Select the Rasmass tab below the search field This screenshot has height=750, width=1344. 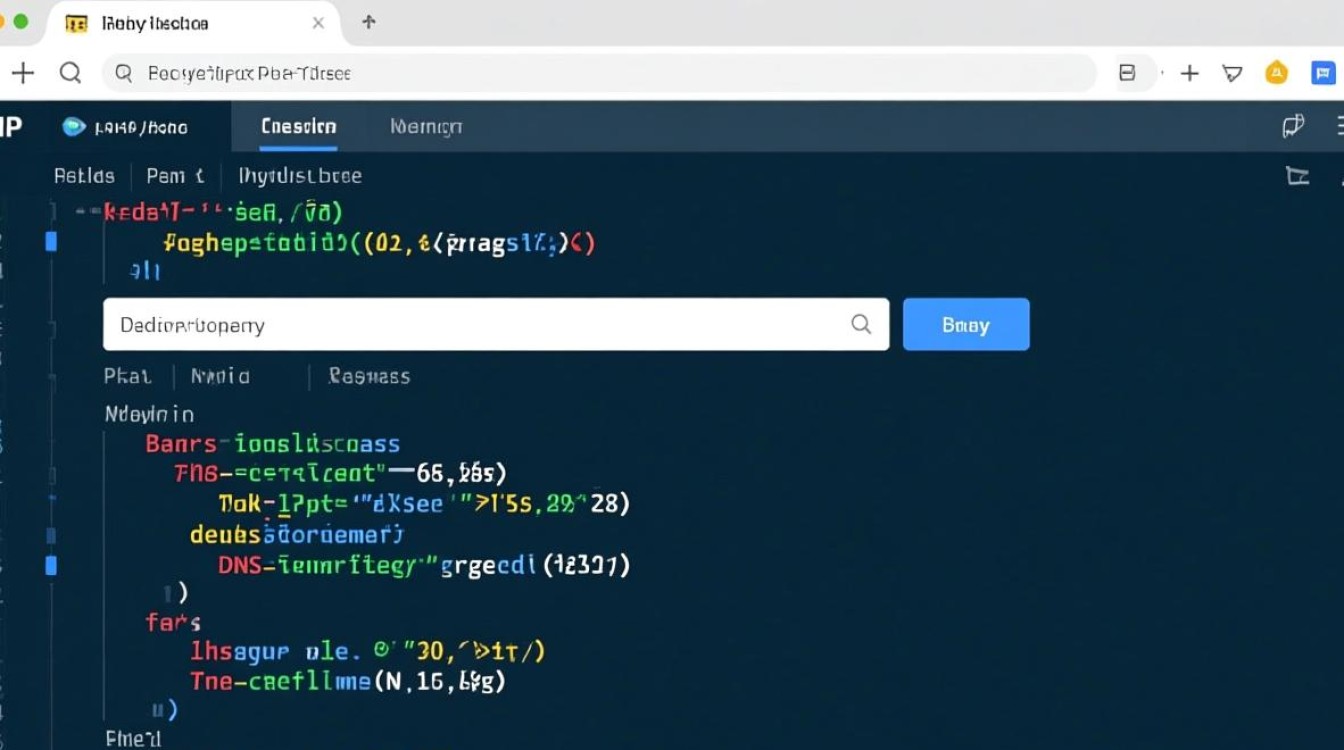click(369, 377)
